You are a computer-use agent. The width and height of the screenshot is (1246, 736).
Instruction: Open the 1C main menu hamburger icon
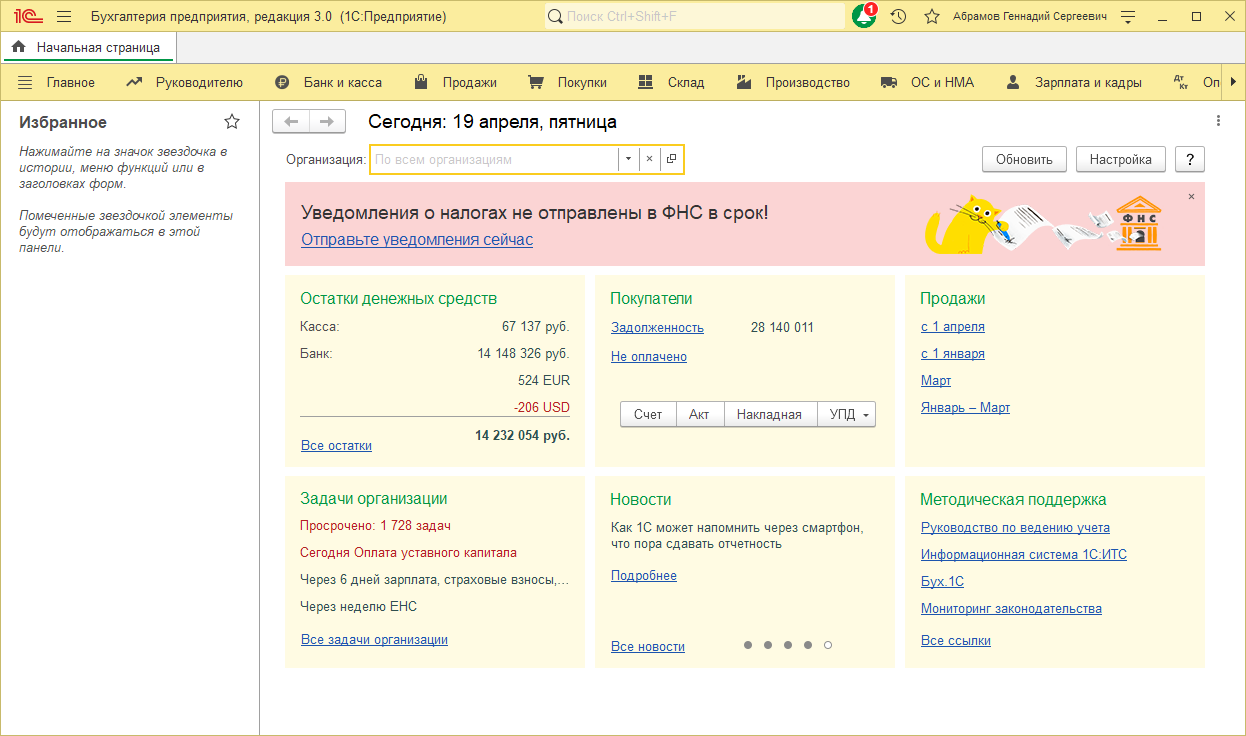click(64, 17)
